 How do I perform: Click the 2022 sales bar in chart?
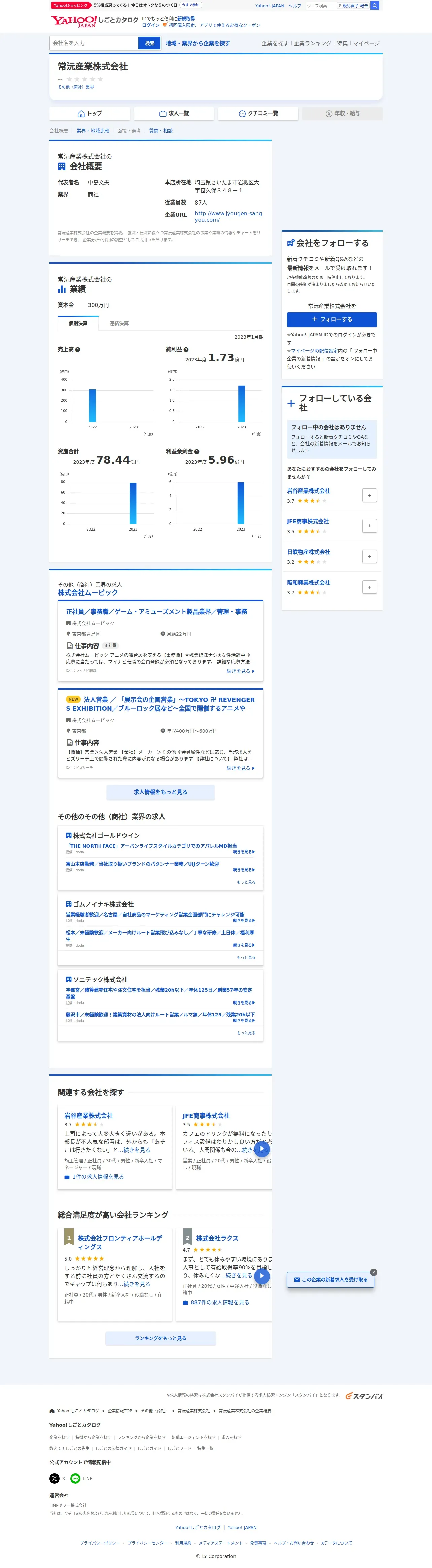[93, 405]
